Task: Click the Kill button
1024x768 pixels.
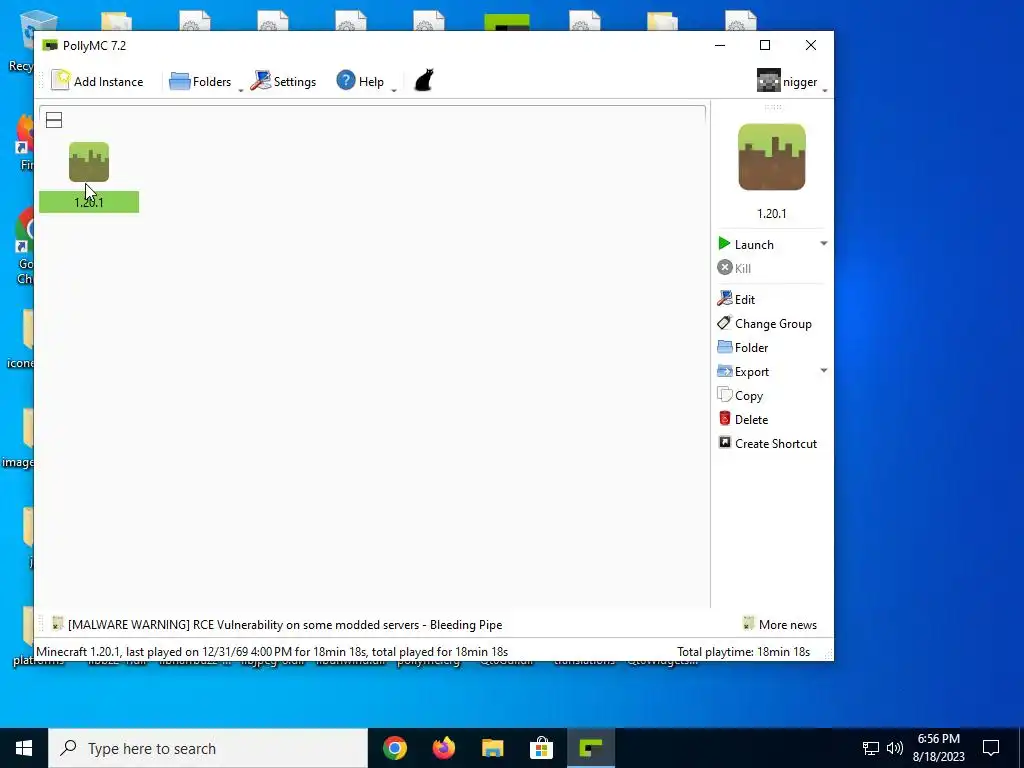Action: coord(734,268)
